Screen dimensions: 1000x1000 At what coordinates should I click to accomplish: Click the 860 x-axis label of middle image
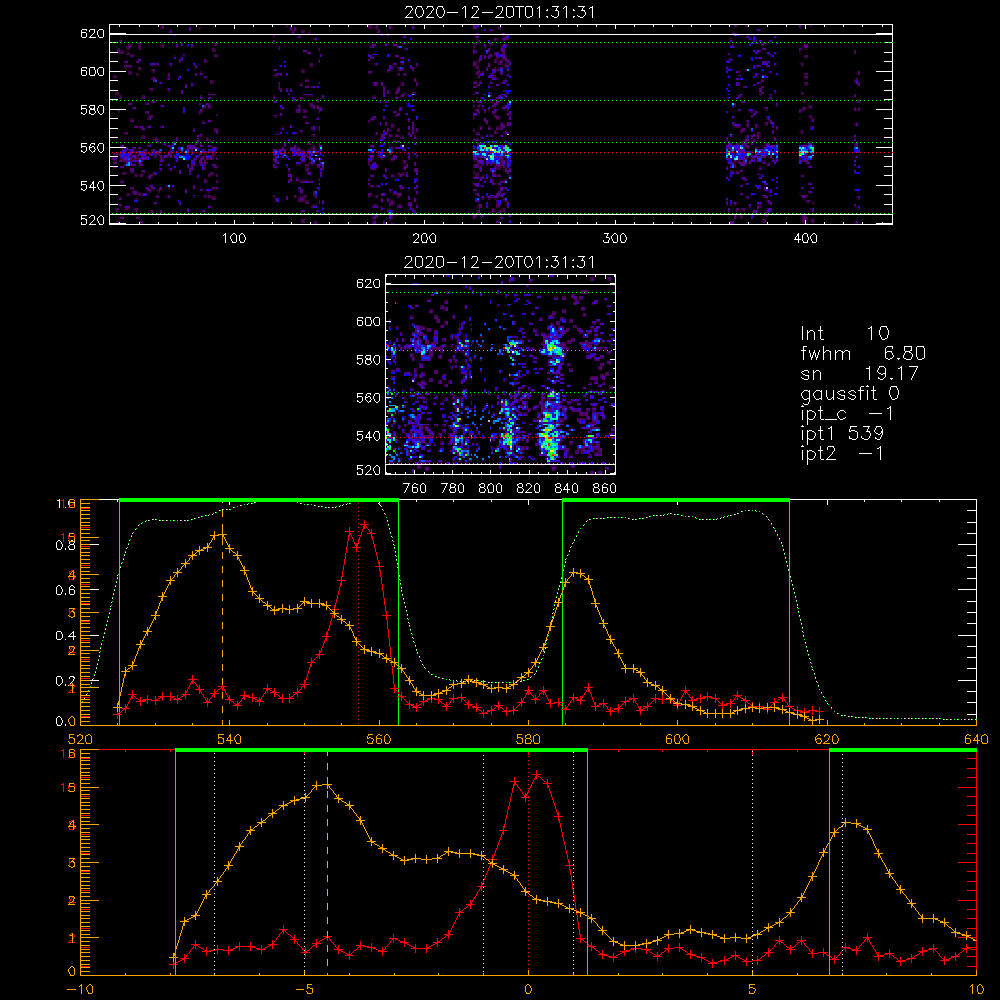605,489
